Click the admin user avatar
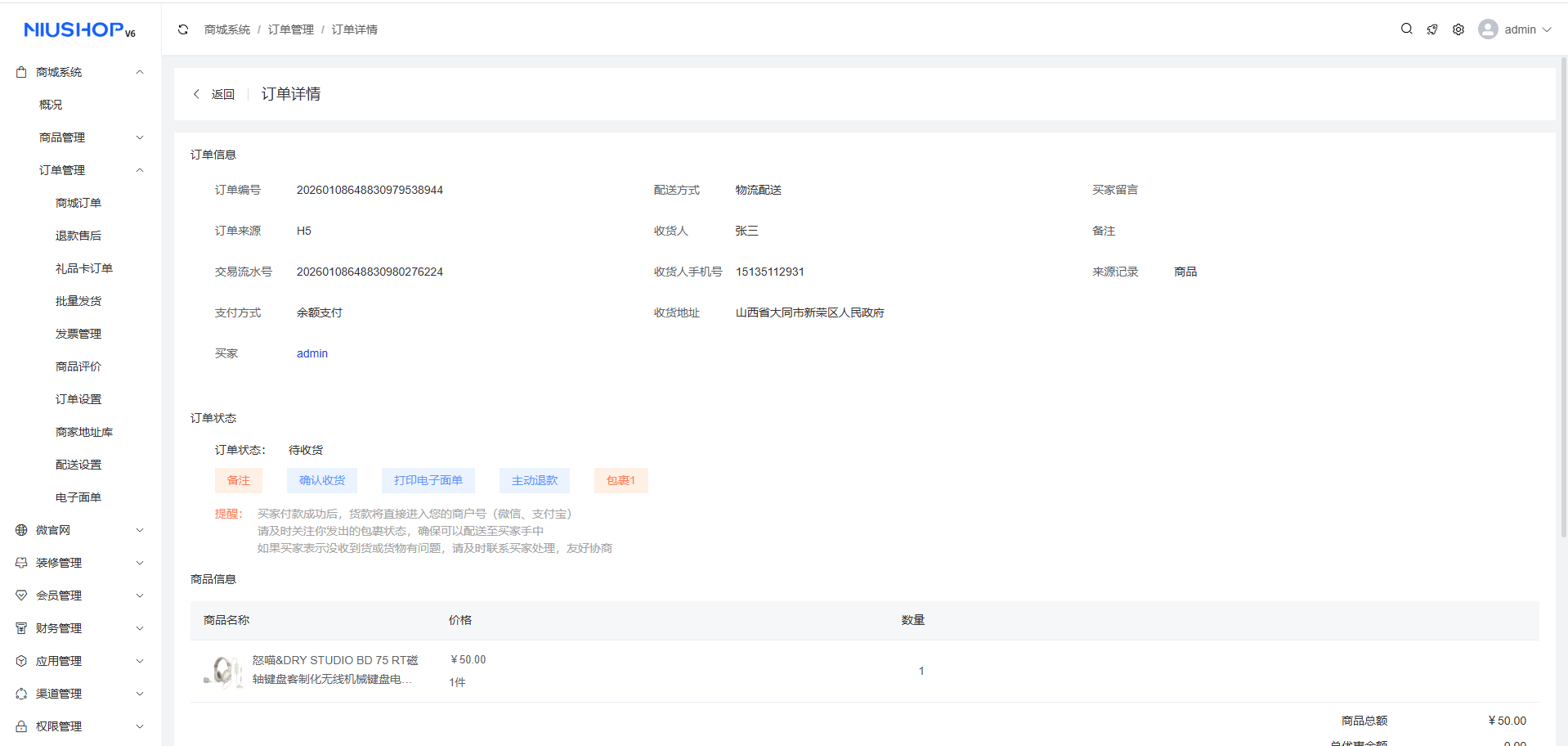The height and width of the screenshot is (746, 1568). click(1488, 29)
